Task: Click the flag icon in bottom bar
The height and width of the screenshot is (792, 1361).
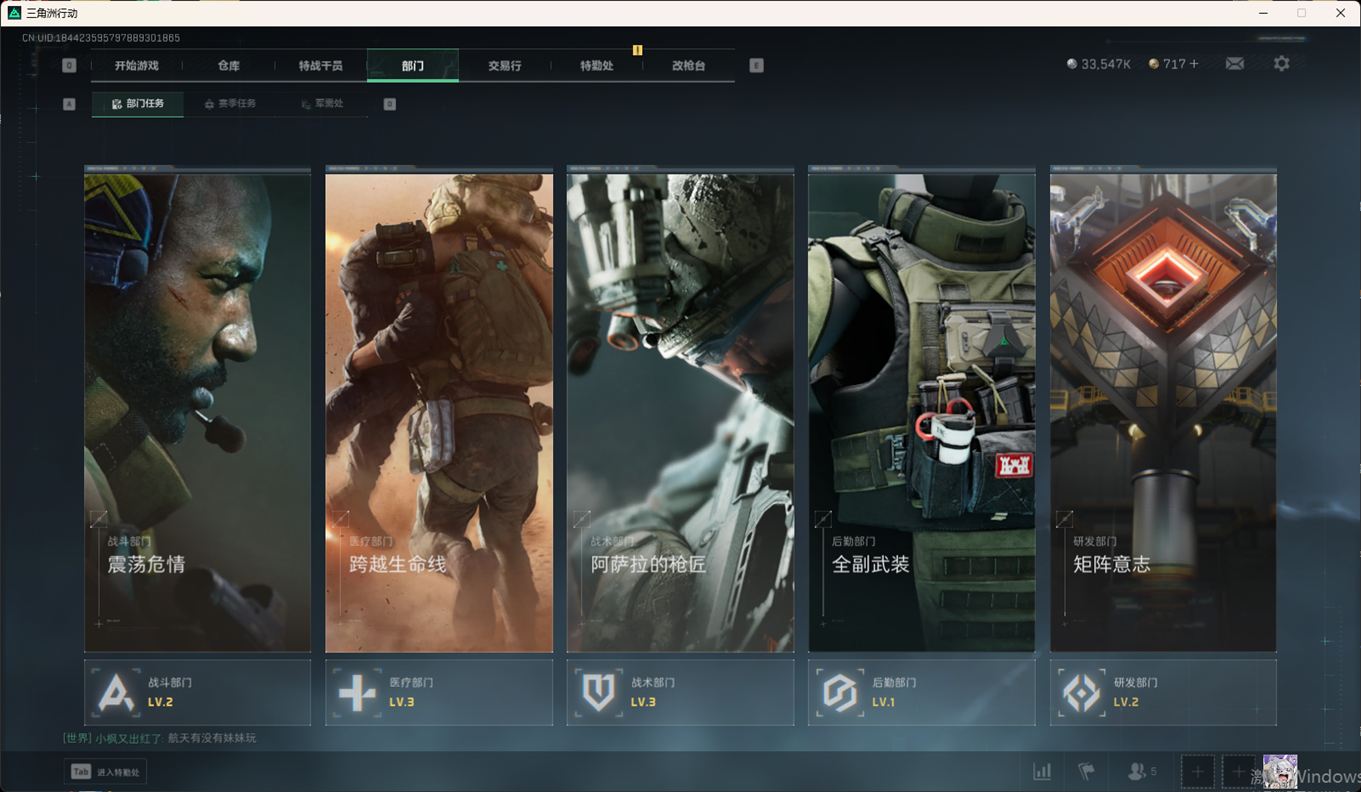Action: [x=1086, y=771]
